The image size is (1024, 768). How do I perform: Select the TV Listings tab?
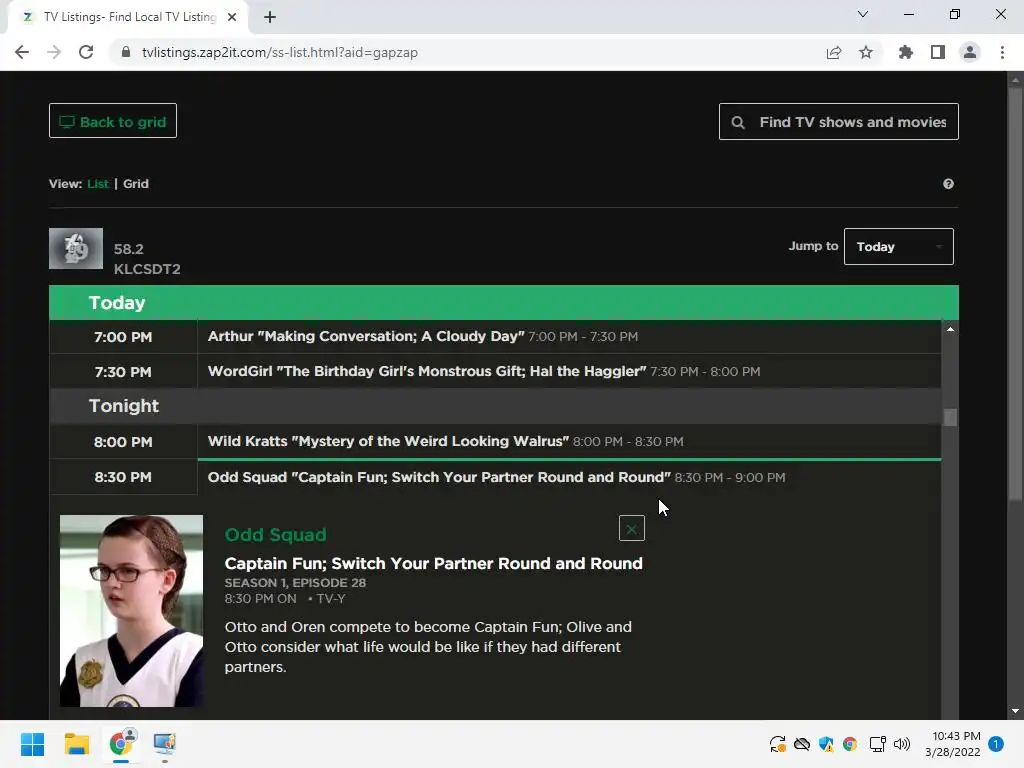[129, 17]
